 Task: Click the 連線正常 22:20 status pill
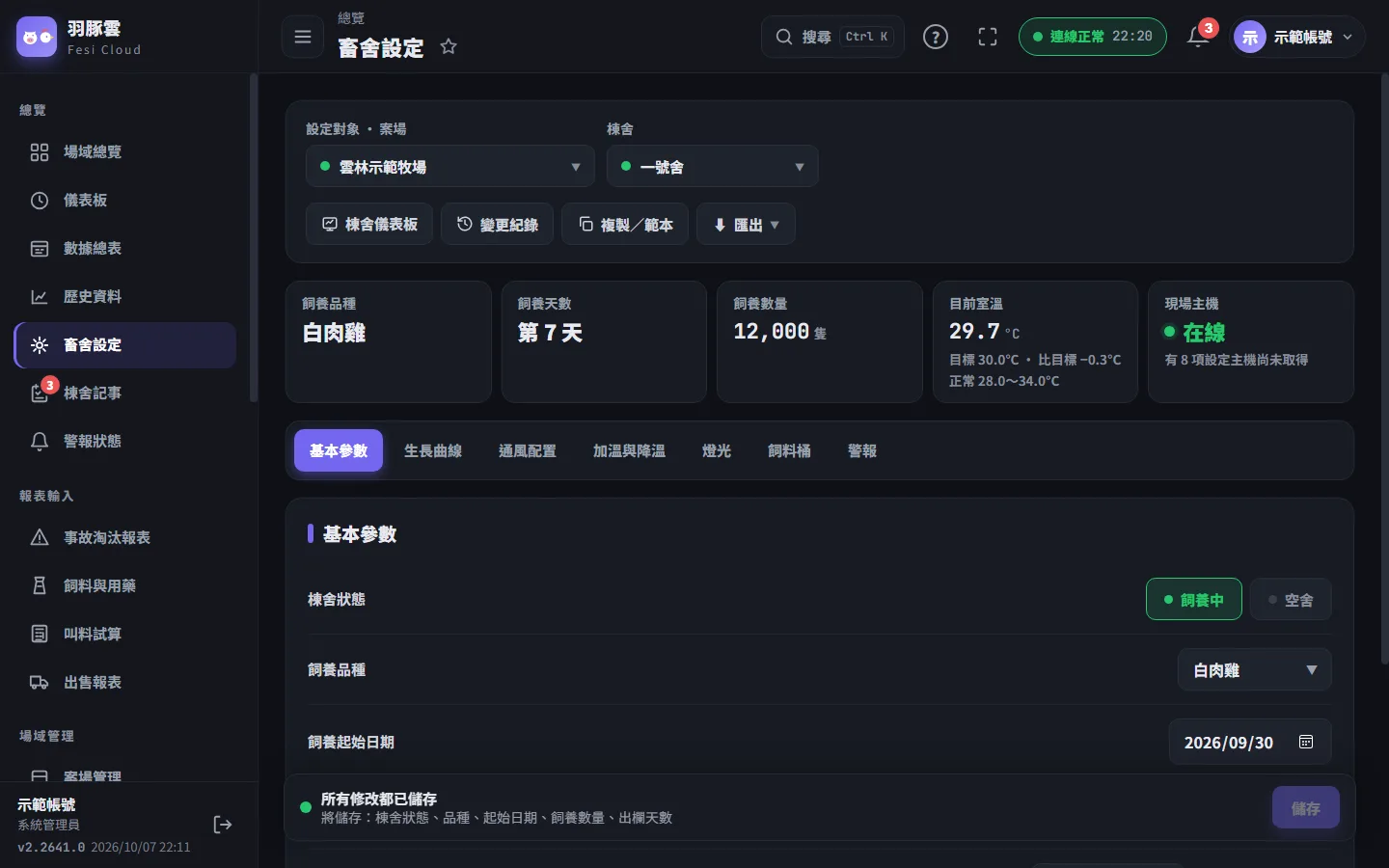(1093, 37)
